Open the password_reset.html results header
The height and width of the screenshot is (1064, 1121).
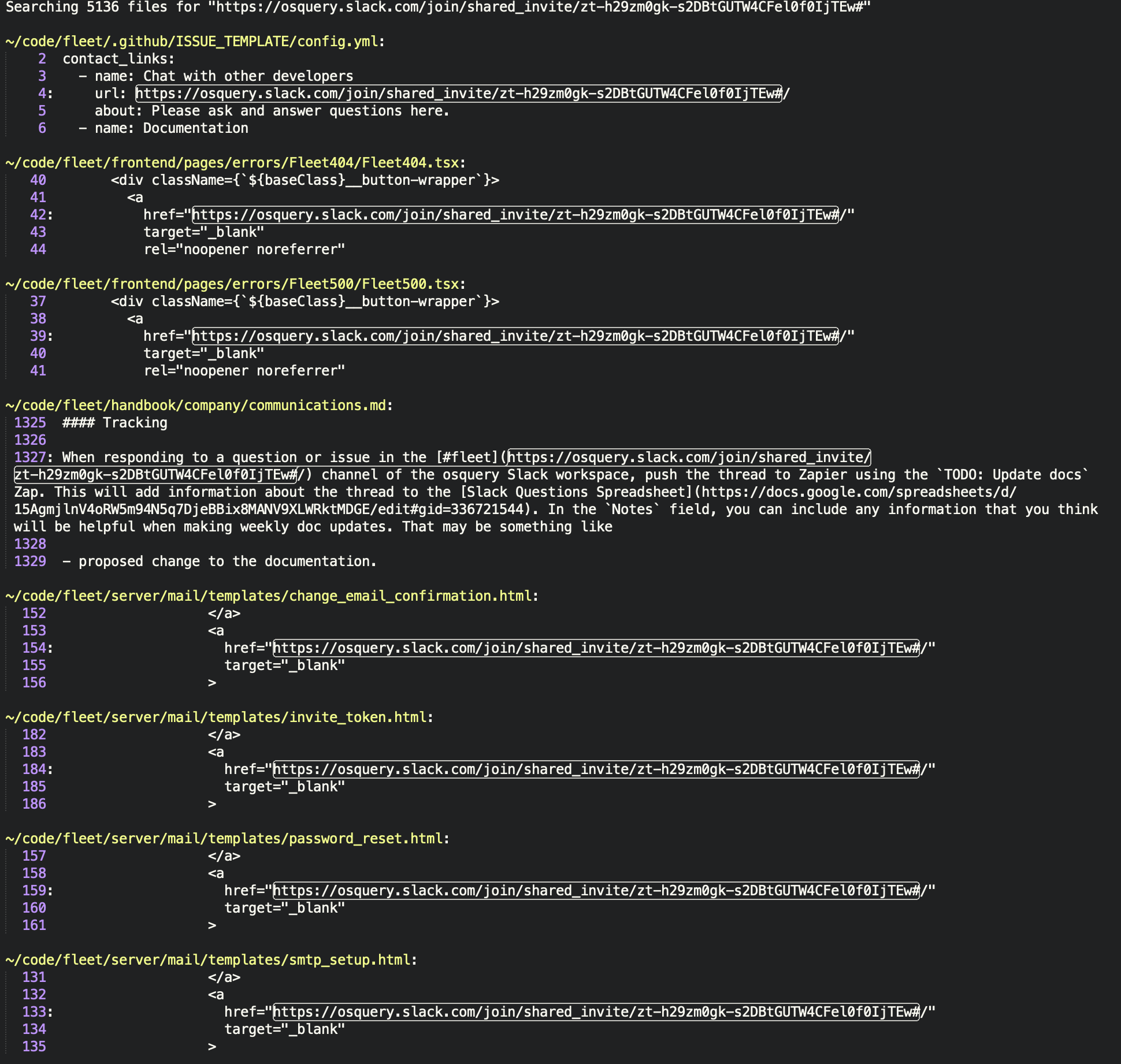(x=228, y=838)
